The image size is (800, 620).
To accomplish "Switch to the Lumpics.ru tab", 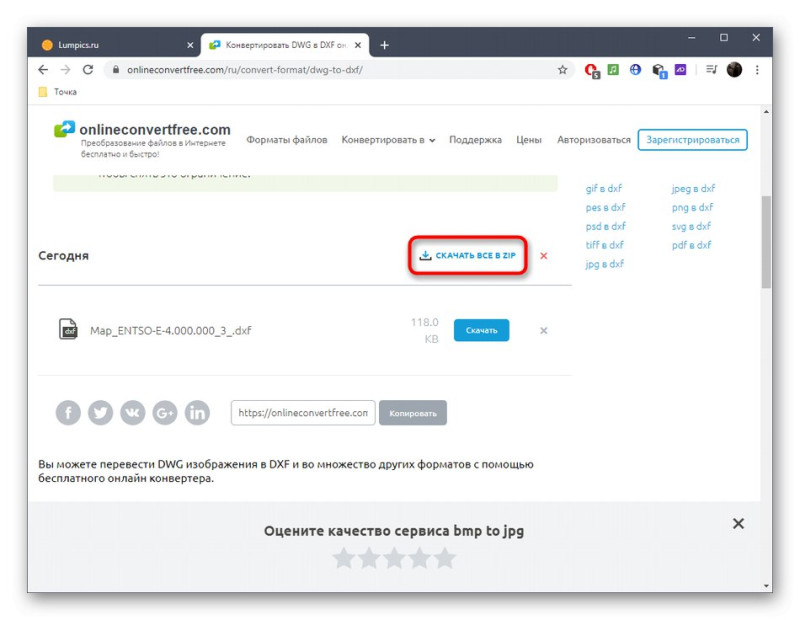I will [115, 45].
